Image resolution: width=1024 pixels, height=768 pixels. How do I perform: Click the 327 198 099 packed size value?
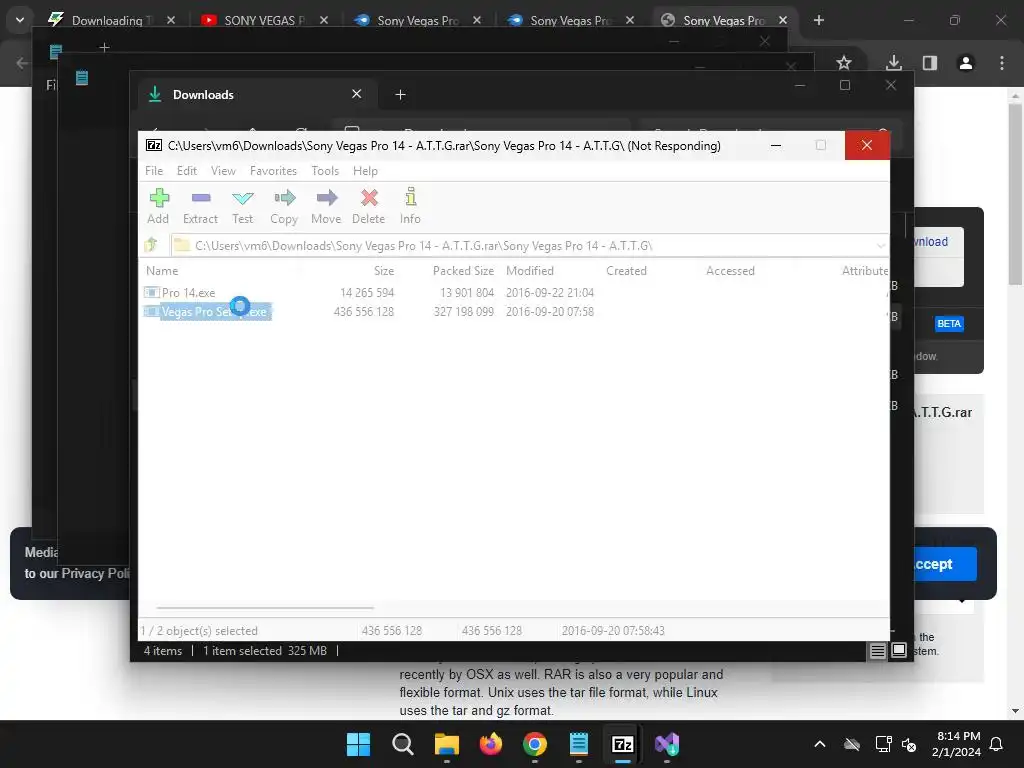click(x=464, y=312)
